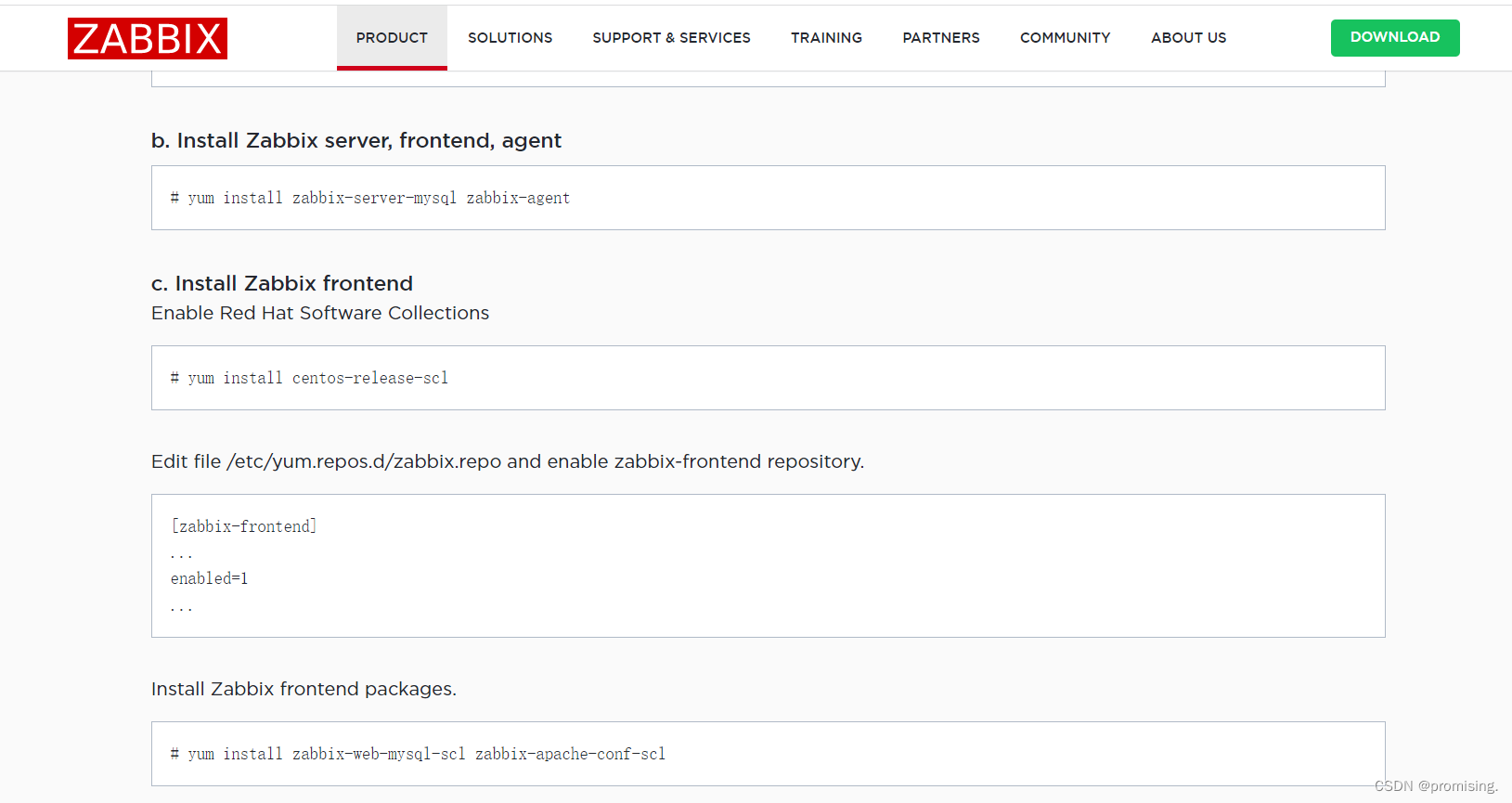Image resolution: width=1512 pixels, height=803 pixels.
Task: Open the COMMUNITY menu
Action: [x=1065, y=38]
